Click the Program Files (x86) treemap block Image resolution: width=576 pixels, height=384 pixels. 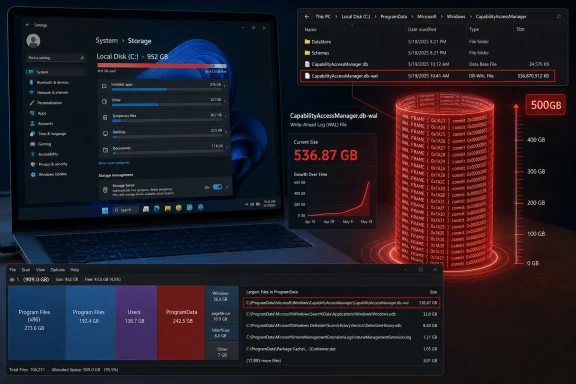(x=37, y=323)
